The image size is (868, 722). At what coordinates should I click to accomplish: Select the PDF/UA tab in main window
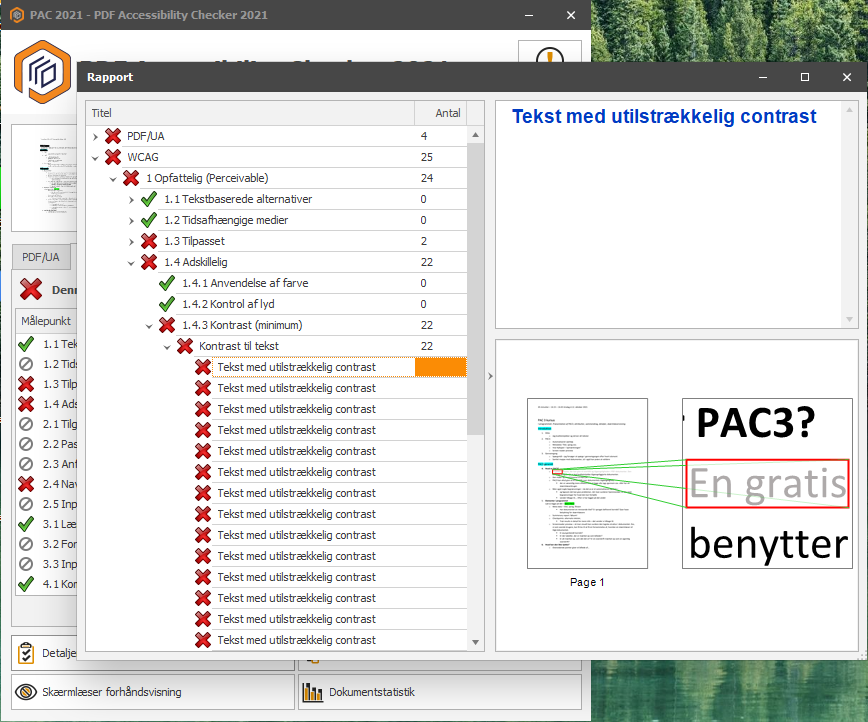click(x=41, y=257)
